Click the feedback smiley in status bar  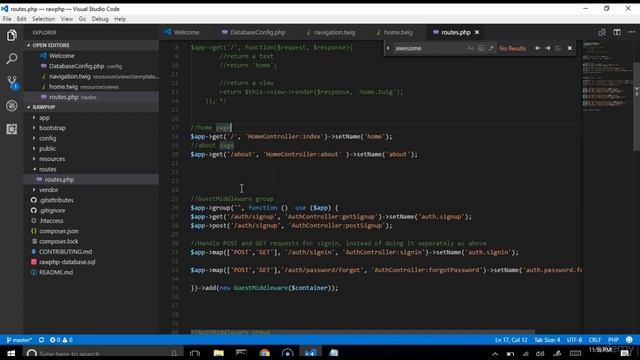(629, 340)
